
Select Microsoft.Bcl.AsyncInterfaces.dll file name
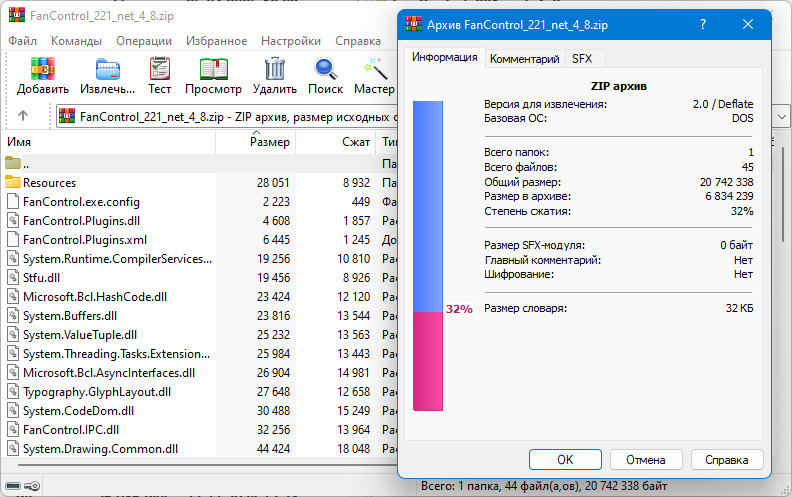pos(109,373)
